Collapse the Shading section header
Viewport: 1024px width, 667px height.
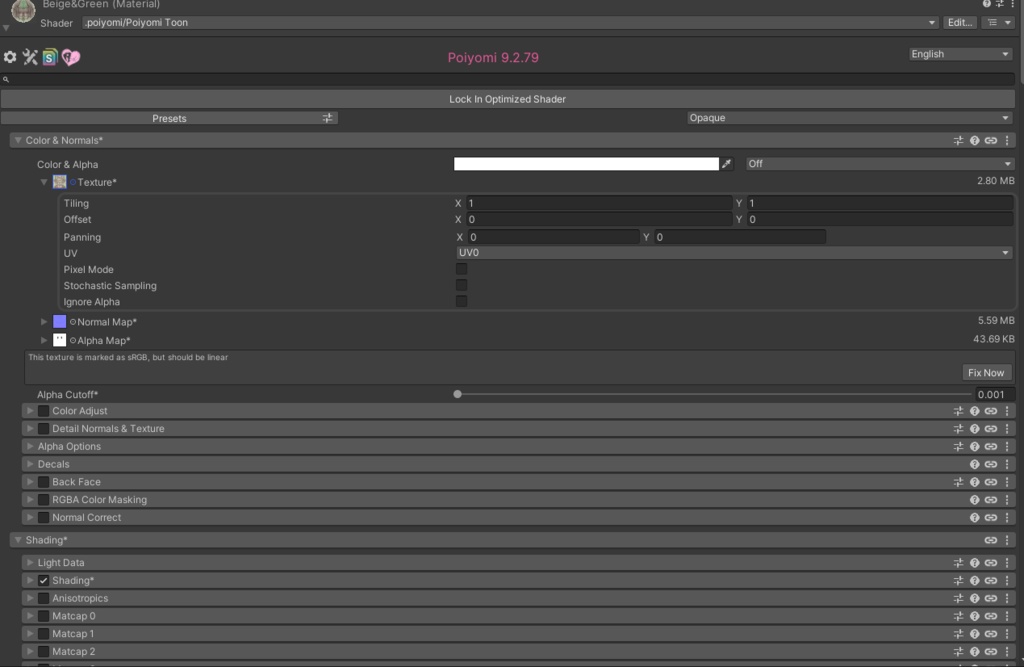click(18, 540)
